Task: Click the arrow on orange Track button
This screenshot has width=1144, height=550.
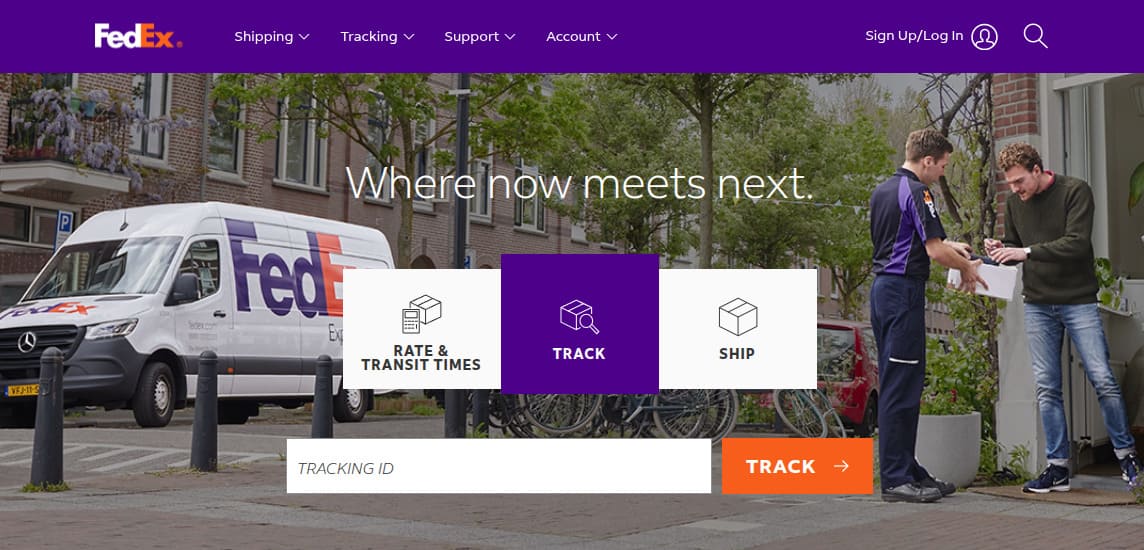Action: click(841, 466)
